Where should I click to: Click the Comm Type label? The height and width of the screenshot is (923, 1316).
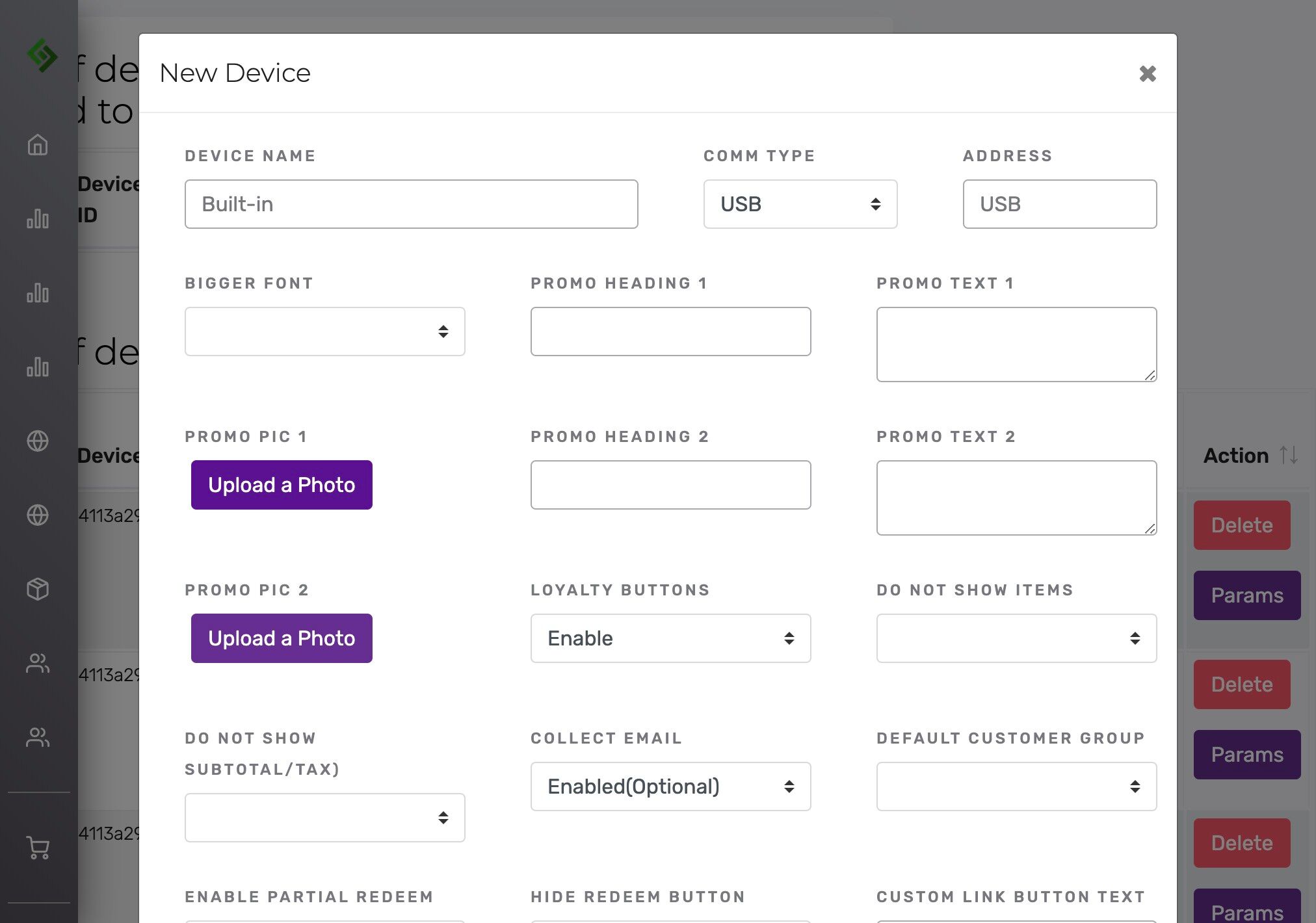[x=759, y=156]
